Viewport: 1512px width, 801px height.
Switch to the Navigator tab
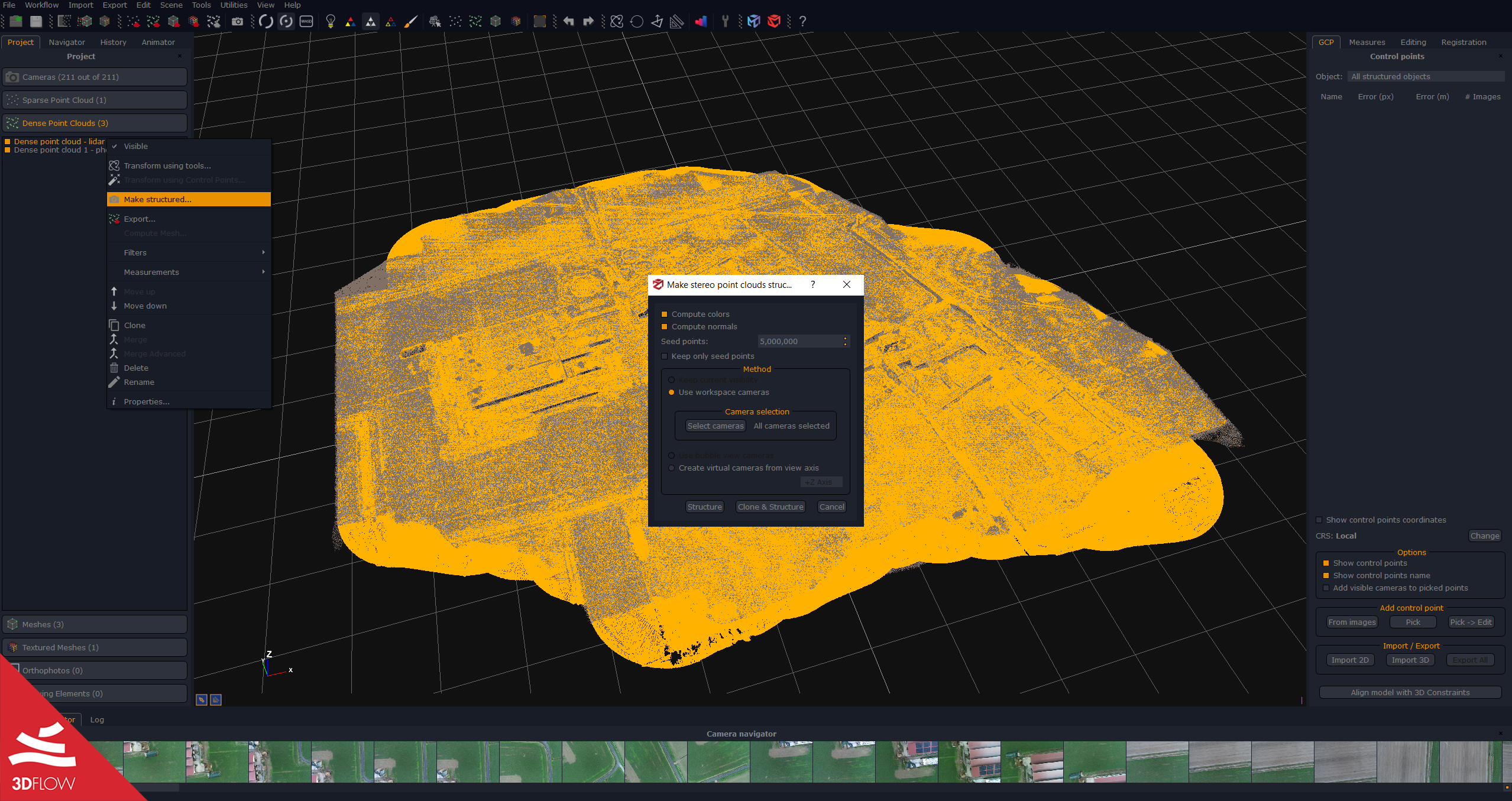(x=67, y=42)
